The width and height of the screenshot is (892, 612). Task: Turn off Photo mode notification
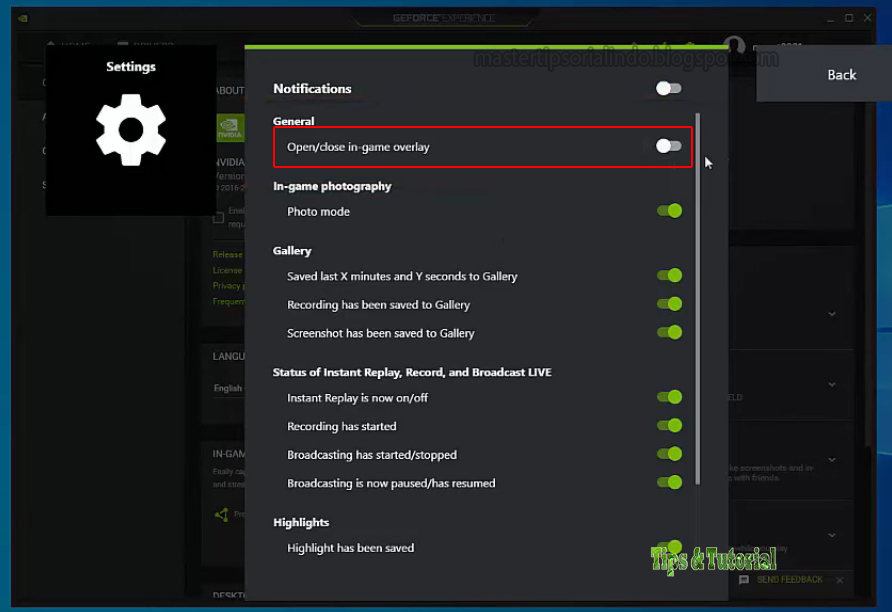coord(670,211)
